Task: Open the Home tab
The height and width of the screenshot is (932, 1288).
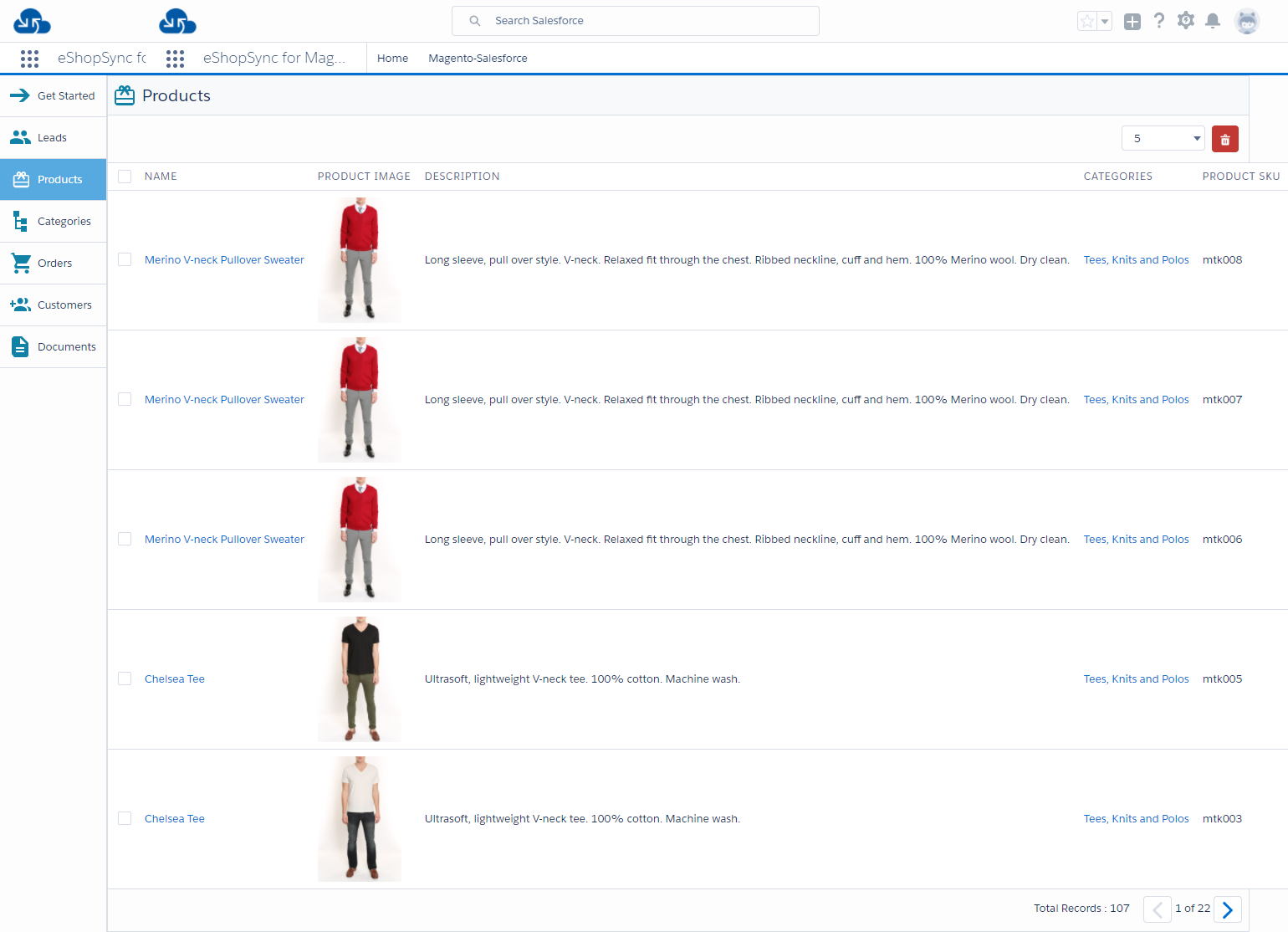Action: coord(392,59)
